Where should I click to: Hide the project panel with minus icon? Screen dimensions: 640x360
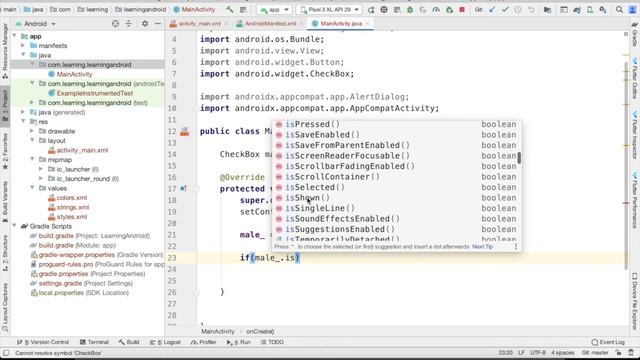coord(158,24)
